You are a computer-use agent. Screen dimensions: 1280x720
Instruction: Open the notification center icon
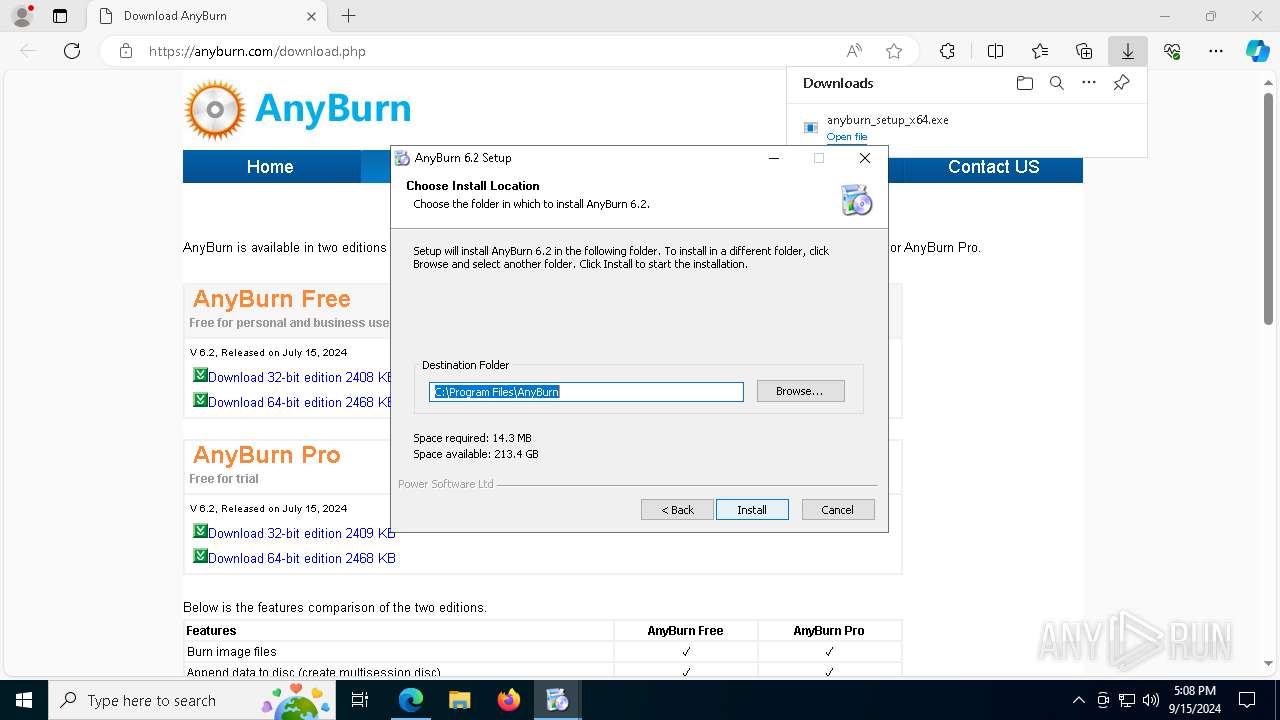pyautogui.click(x=1247, y=700)
